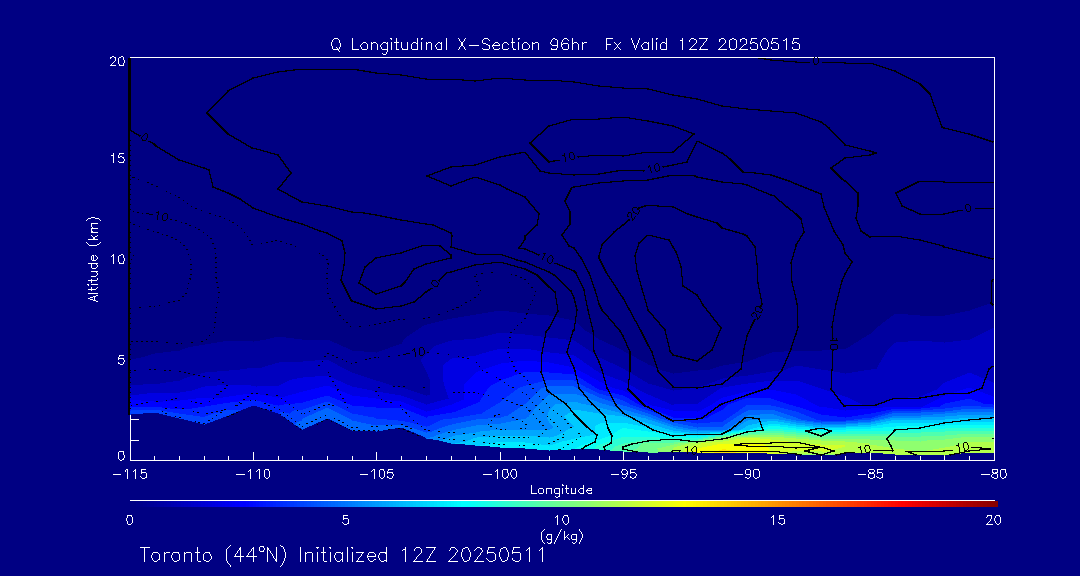Click the 15 altitude axis tick label
The height and width of the screenshot is (576, 1080).
115,160
